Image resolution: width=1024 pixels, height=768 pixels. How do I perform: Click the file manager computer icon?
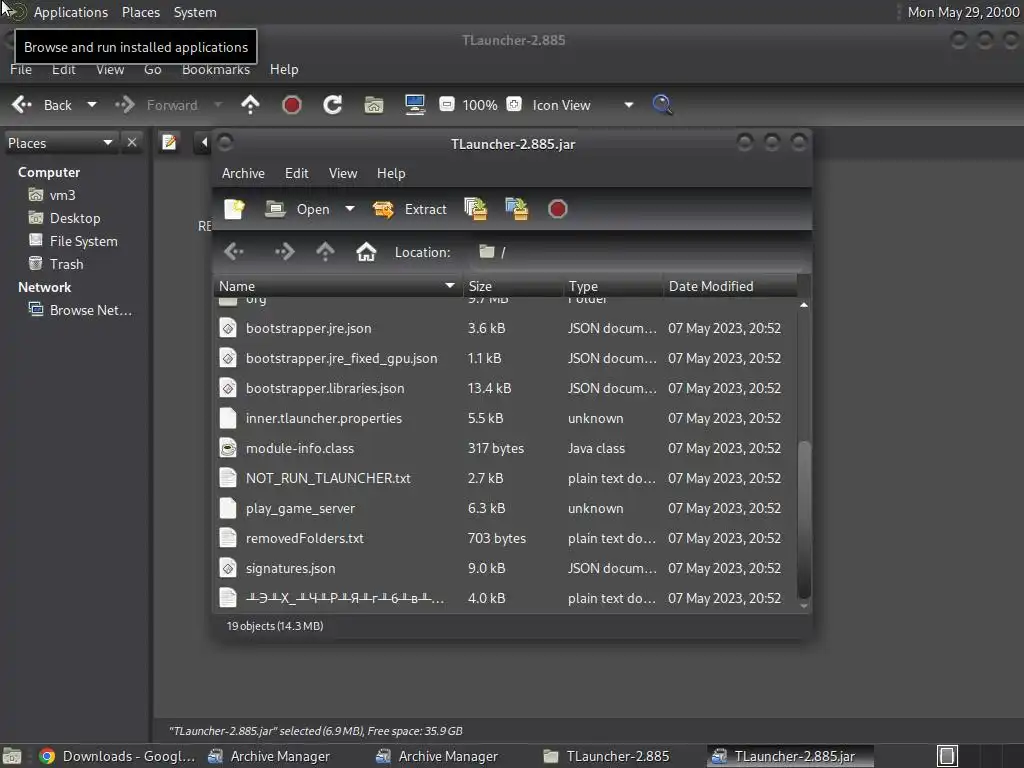click(x=415, y=104)
